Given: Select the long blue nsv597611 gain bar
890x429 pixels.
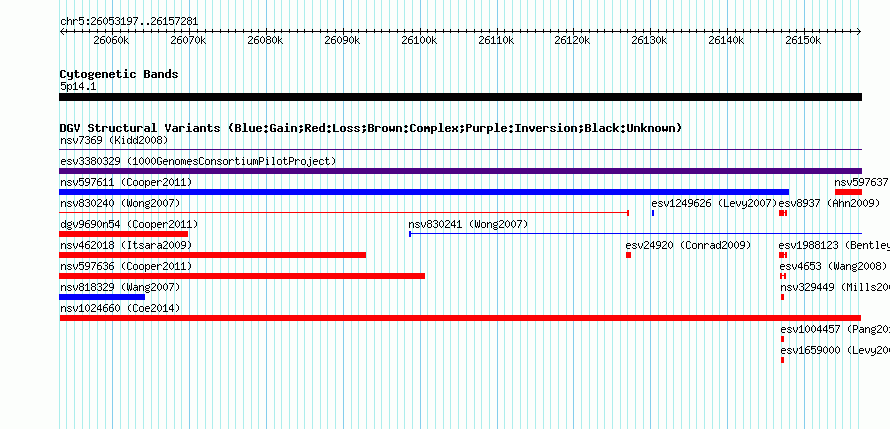Looking at the screenshot, I should [x=424, y=192].
